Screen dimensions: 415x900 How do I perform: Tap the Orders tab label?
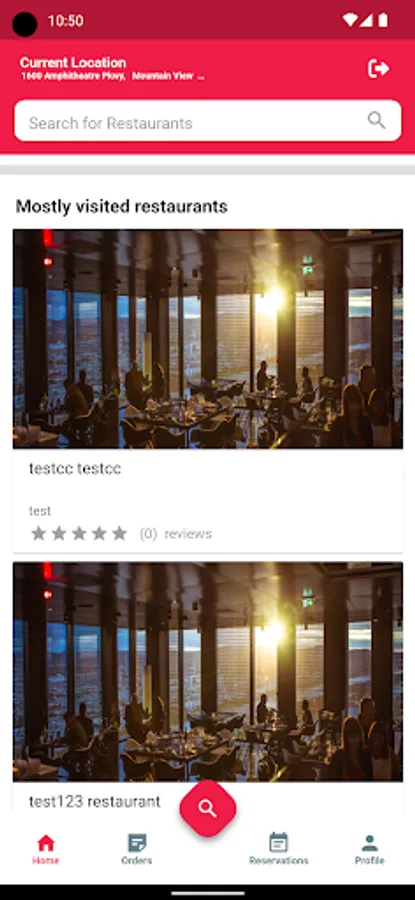(x=137, y=860)
